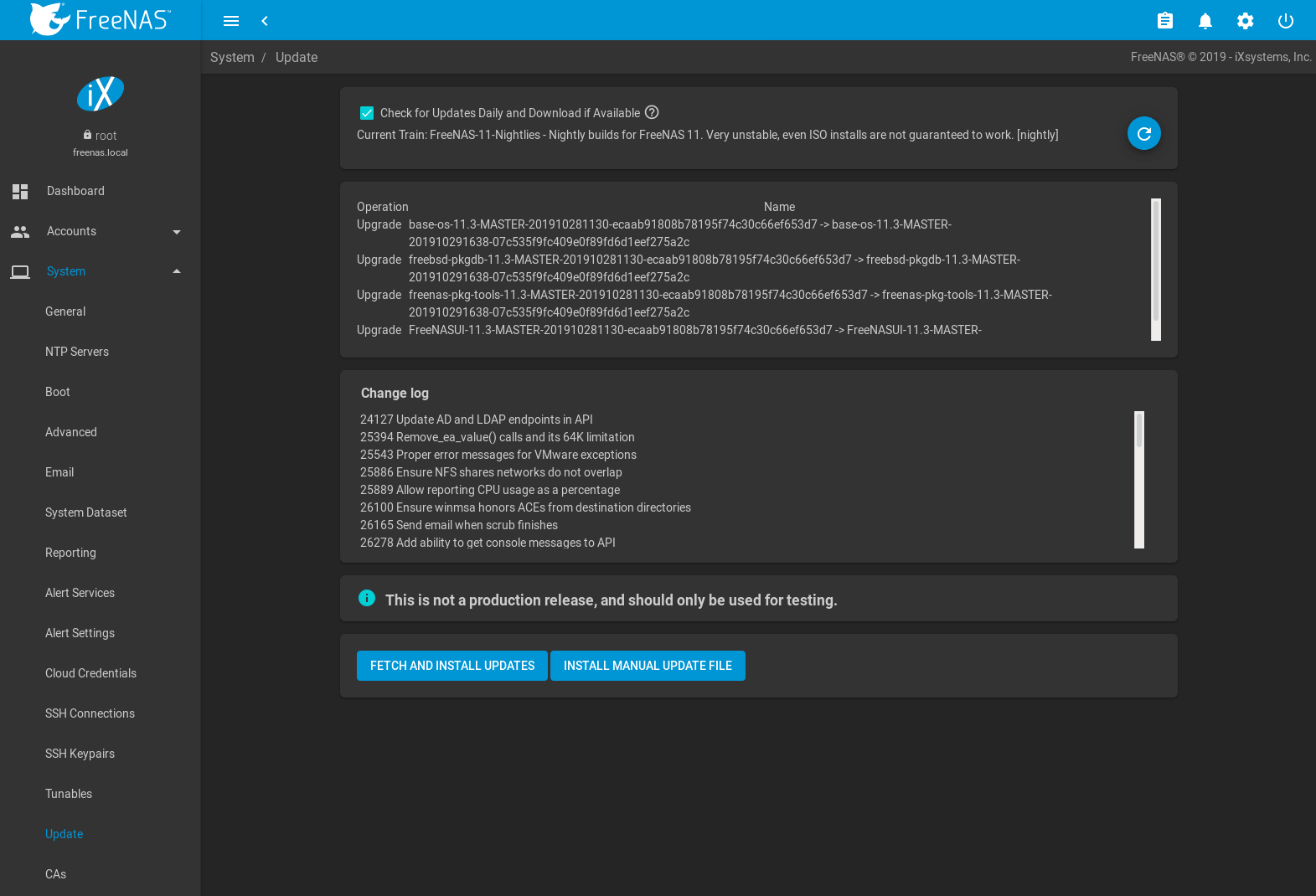The image size is (1316, 896).
Task: Click the back chevron to collapse sidebar
Action: click(265, 21)
